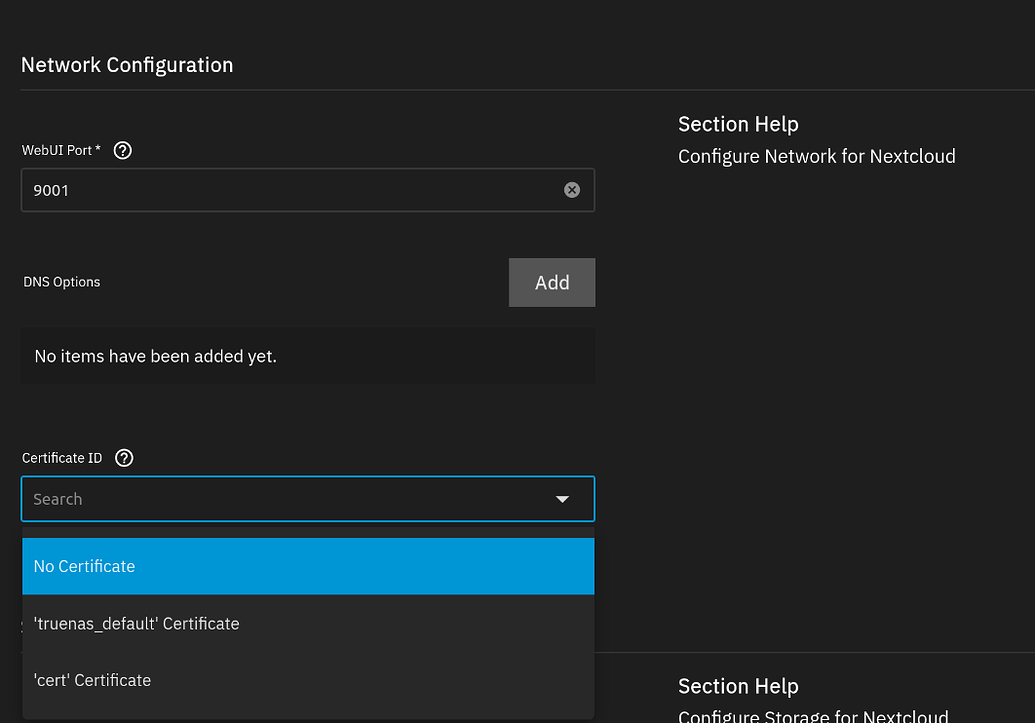The height and width of the screenshot is (723, 1035).
Task: Click the highlighted 'No Certificate' list entry
Action: [84, 566]
